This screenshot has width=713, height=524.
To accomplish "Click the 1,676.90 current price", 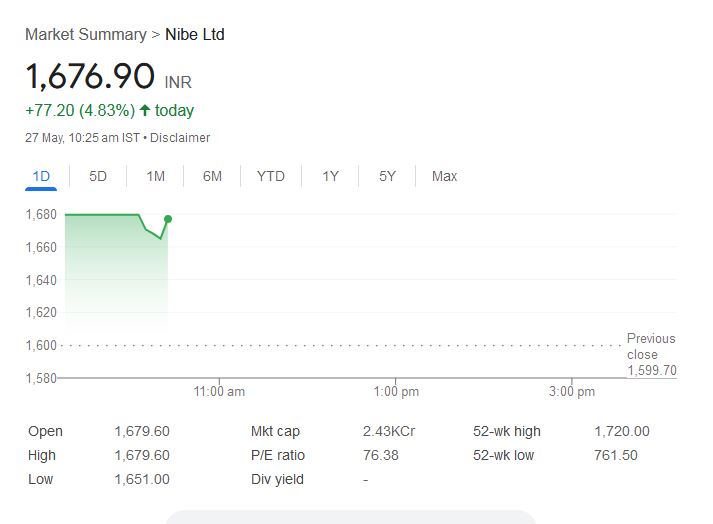I will 90,76.
